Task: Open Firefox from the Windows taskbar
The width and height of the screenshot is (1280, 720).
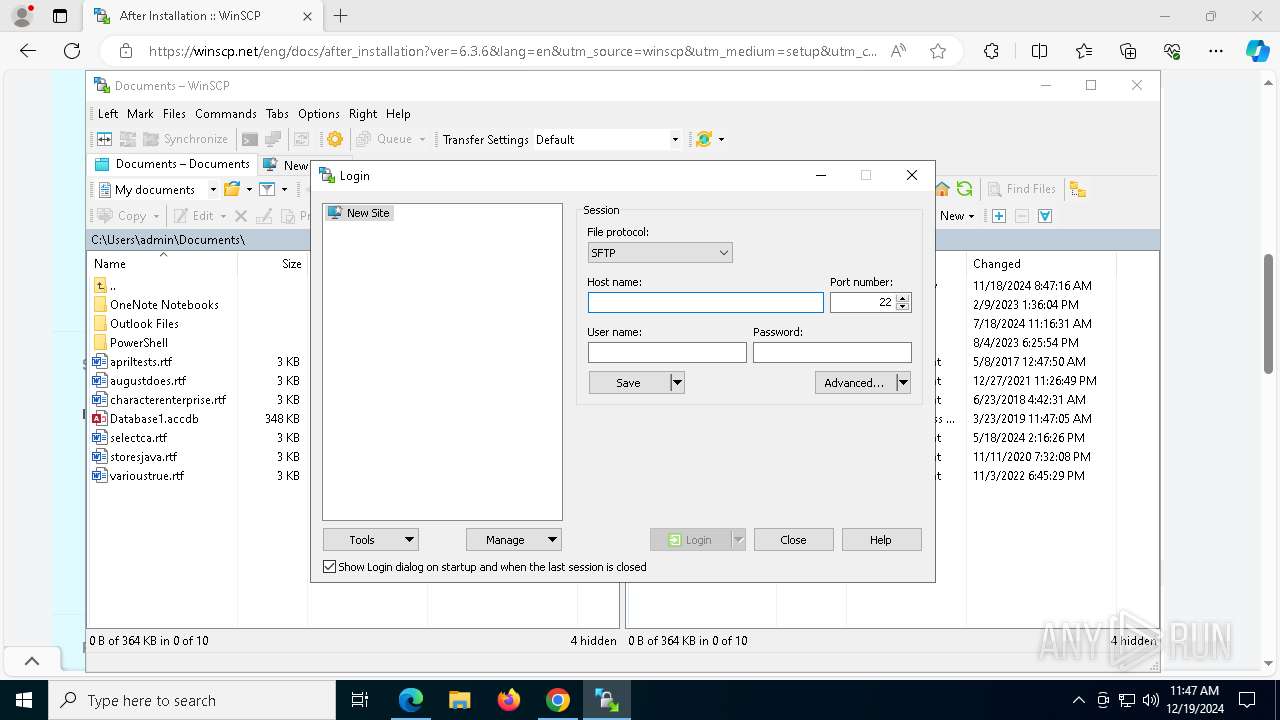Action: pyautogui.click(x=509, y=700)
